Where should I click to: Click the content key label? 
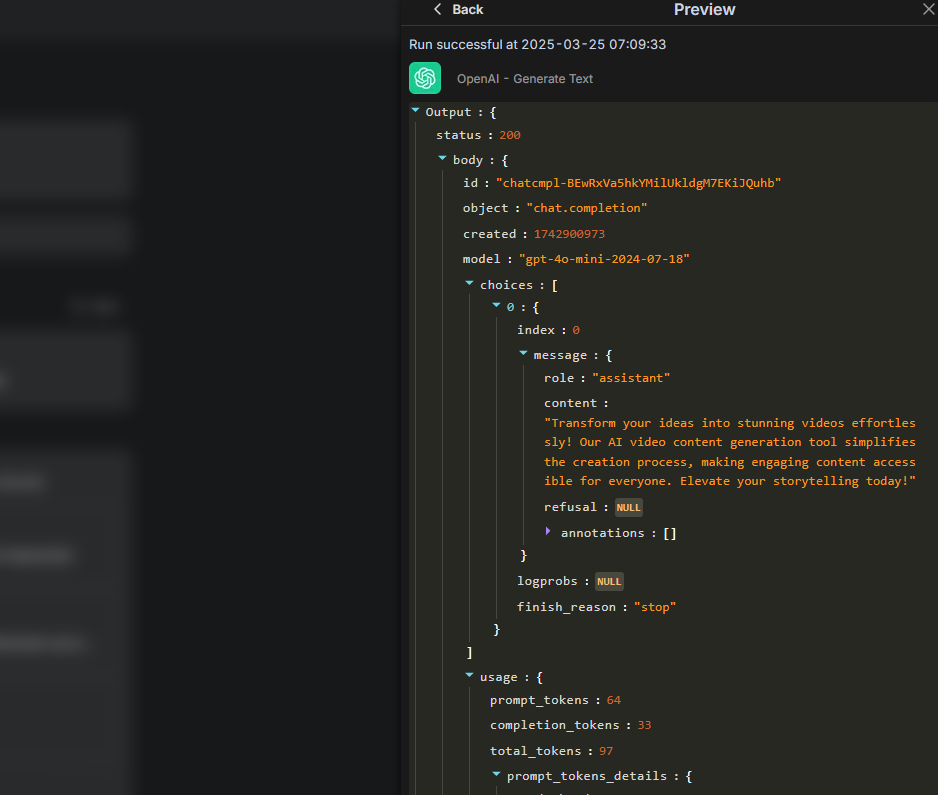click(570, 403)
